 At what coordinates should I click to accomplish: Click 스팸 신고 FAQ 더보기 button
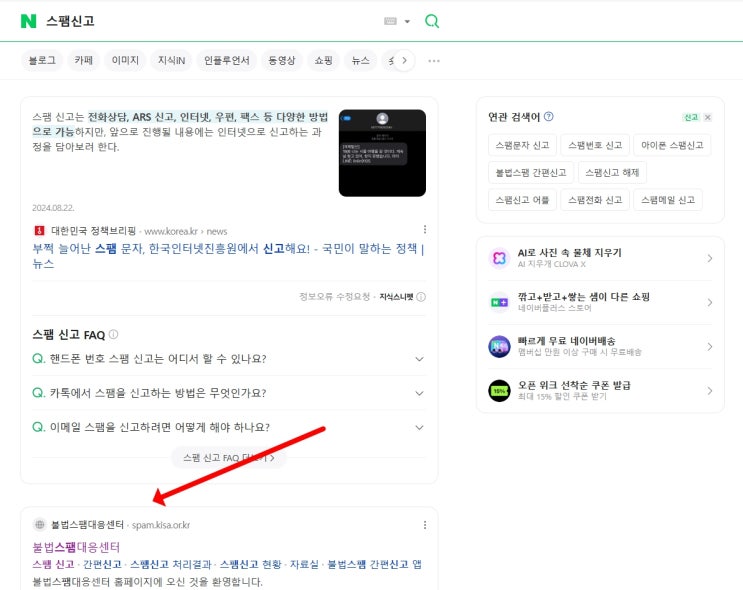pyautogui.click(x=229, y=458)
